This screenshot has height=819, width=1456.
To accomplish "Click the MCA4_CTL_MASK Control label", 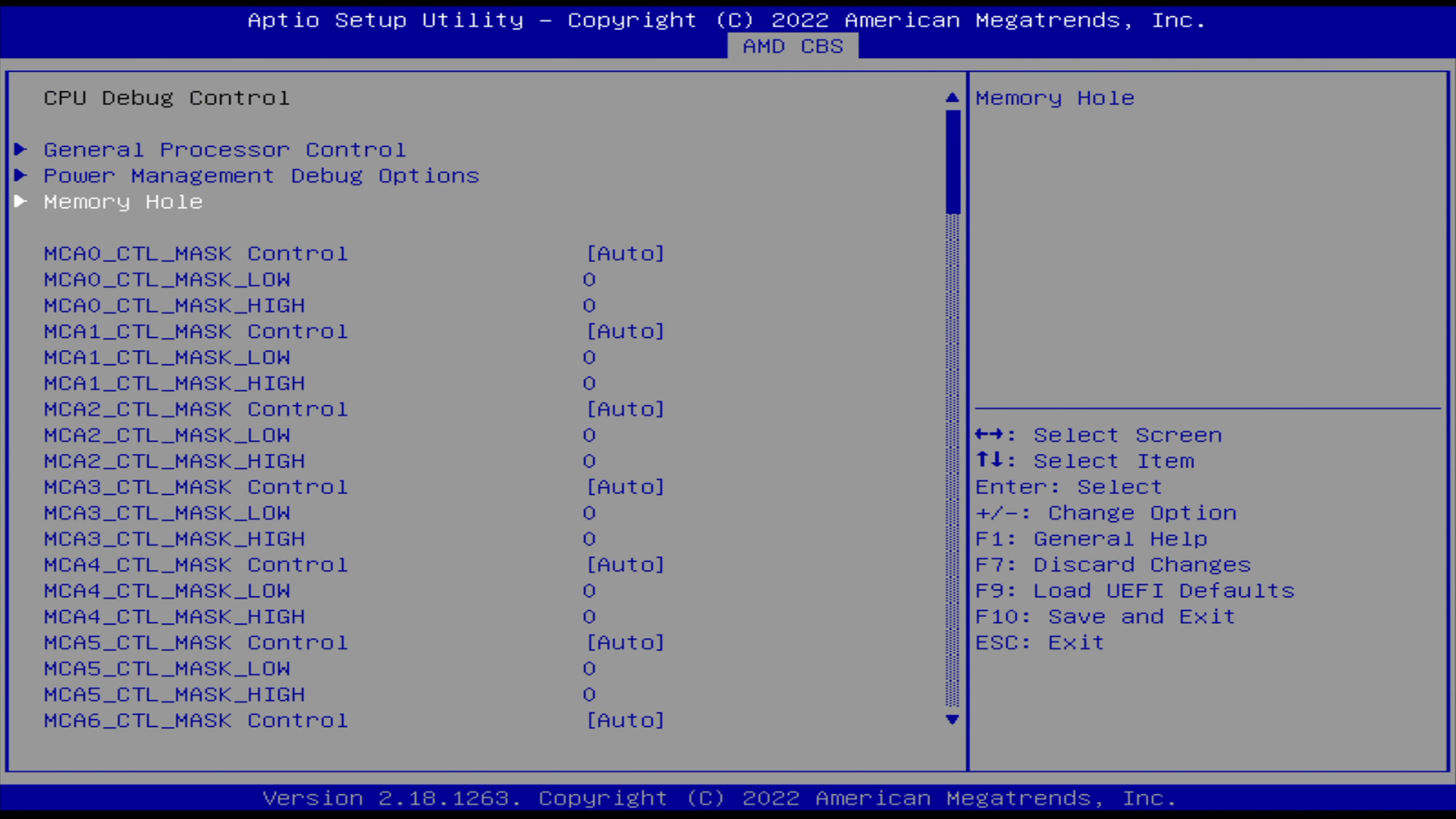I will [x=196, y=565].
